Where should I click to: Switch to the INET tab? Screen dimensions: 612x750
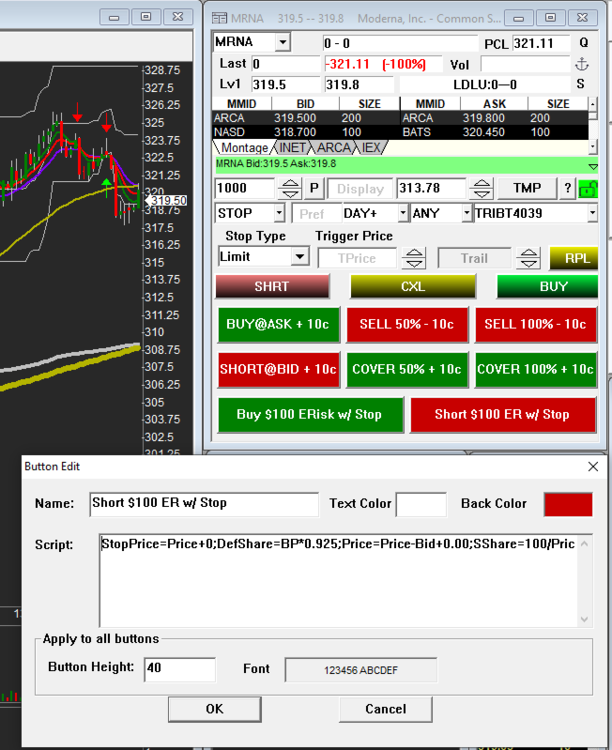coord(292,147)
